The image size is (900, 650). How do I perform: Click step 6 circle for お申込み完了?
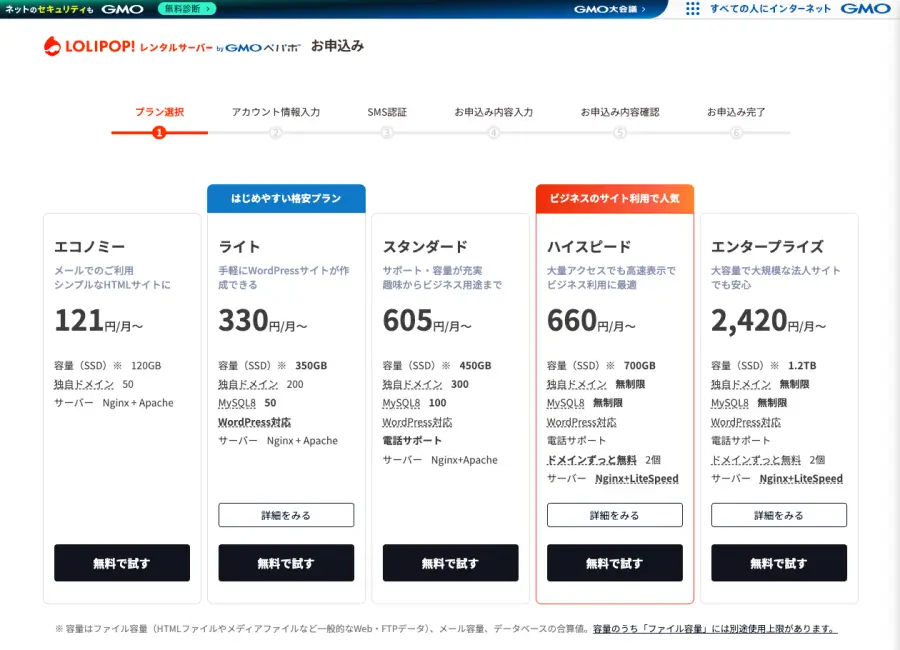pos(736,132)
